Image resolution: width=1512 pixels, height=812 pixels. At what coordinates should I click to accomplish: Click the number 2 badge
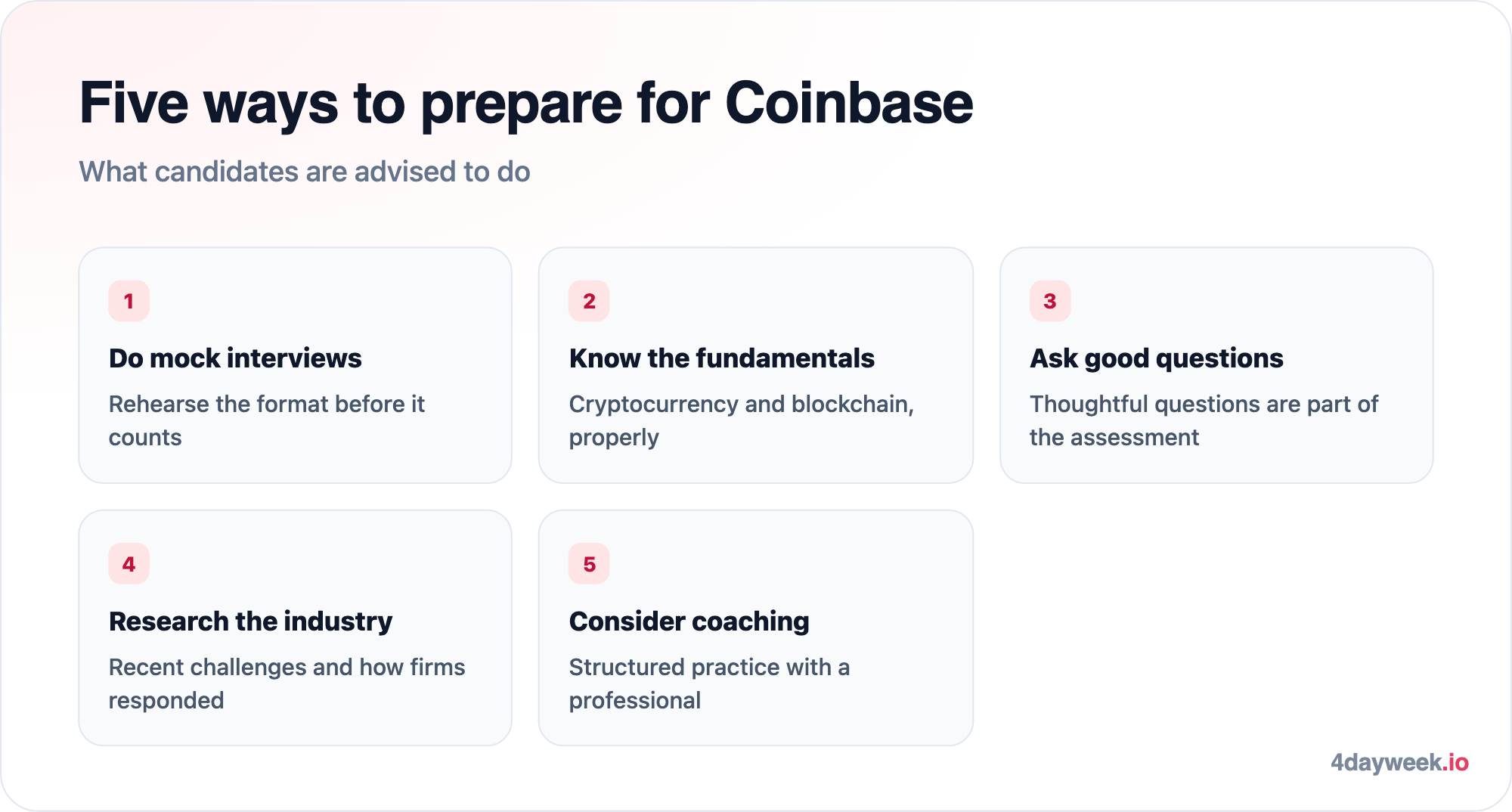tap(589, 301)
